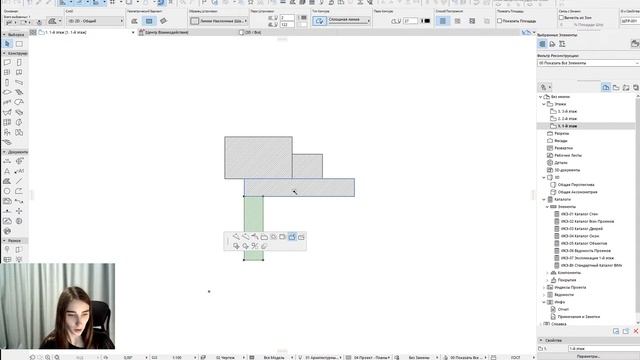This screenshot has width=640, height=360.
Task: Select the Arc/Circle tool
Action: point(7,191)
